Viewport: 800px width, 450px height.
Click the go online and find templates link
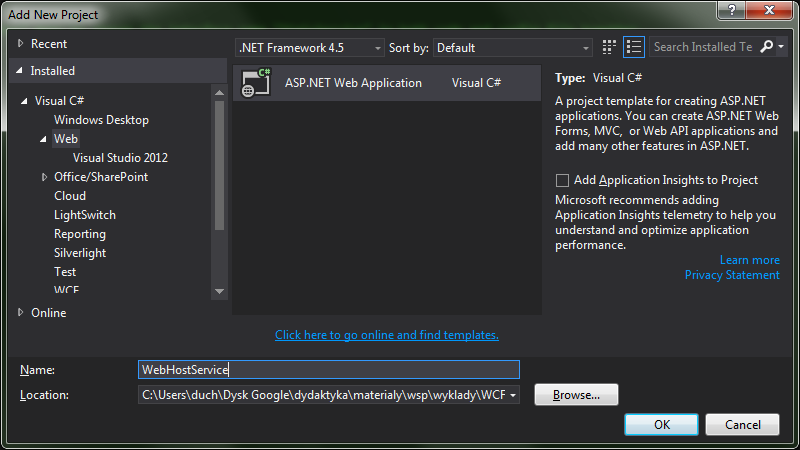click(x=387, y=335)
